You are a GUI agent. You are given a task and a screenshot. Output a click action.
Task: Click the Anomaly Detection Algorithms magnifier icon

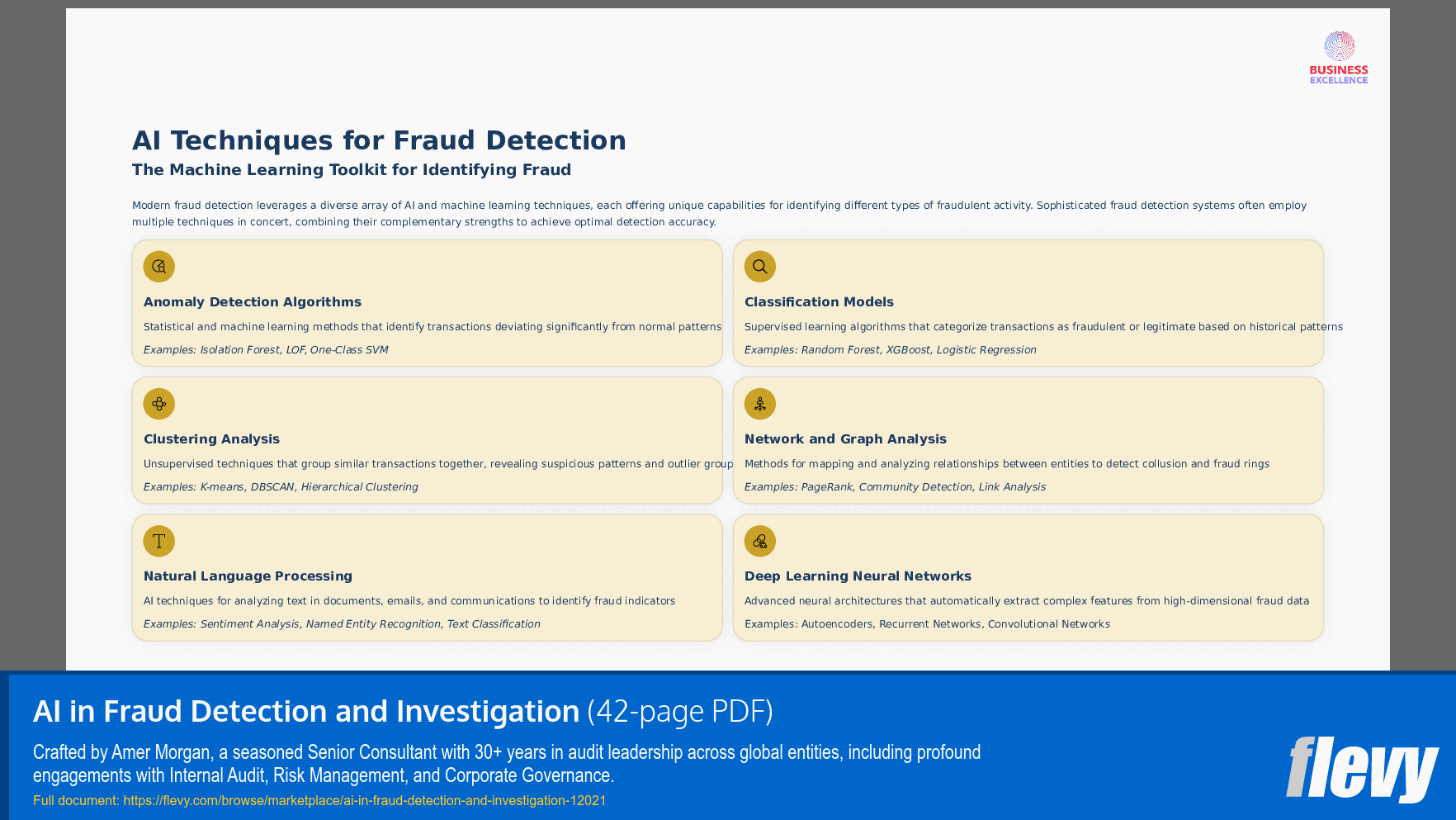click(x=158, y=267)
